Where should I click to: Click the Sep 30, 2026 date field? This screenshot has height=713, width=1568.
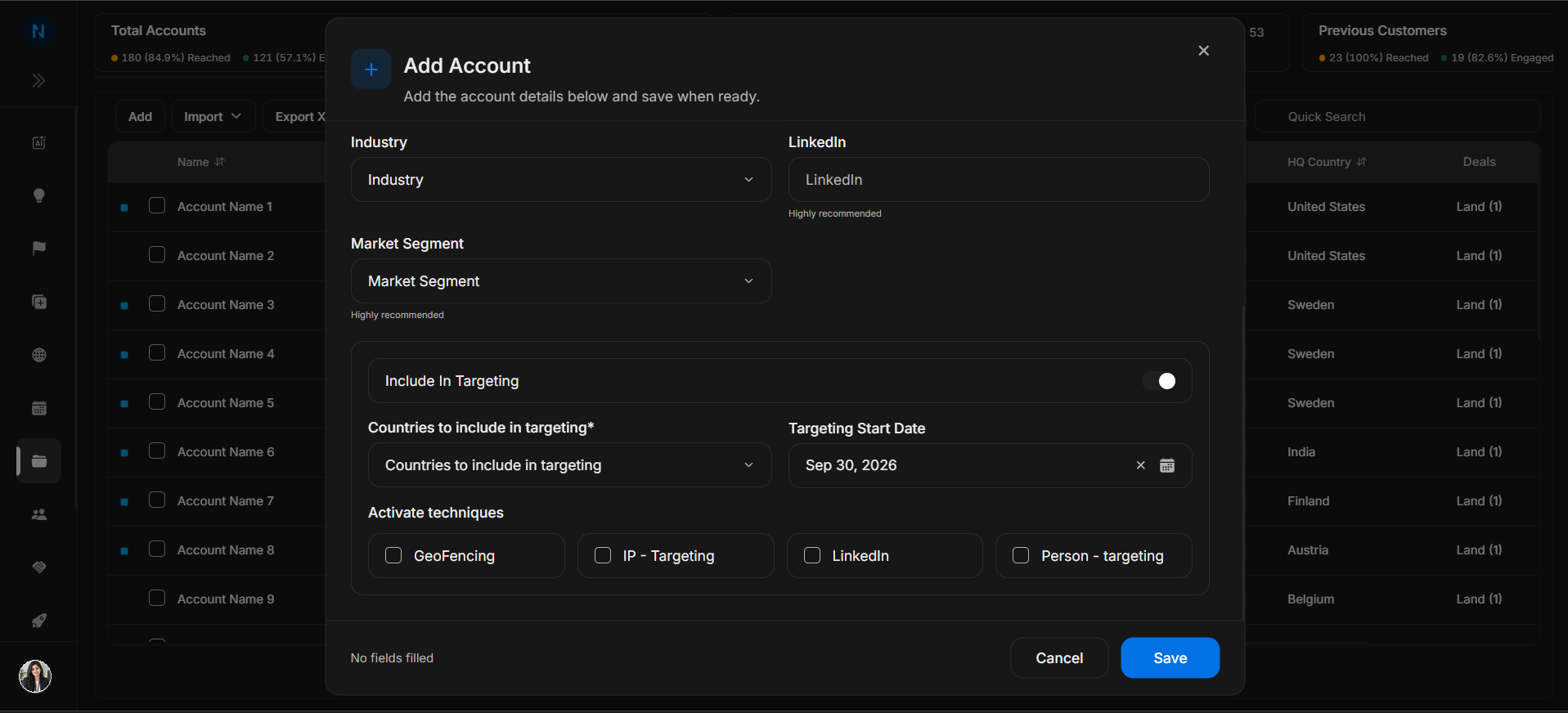point(990,465)
